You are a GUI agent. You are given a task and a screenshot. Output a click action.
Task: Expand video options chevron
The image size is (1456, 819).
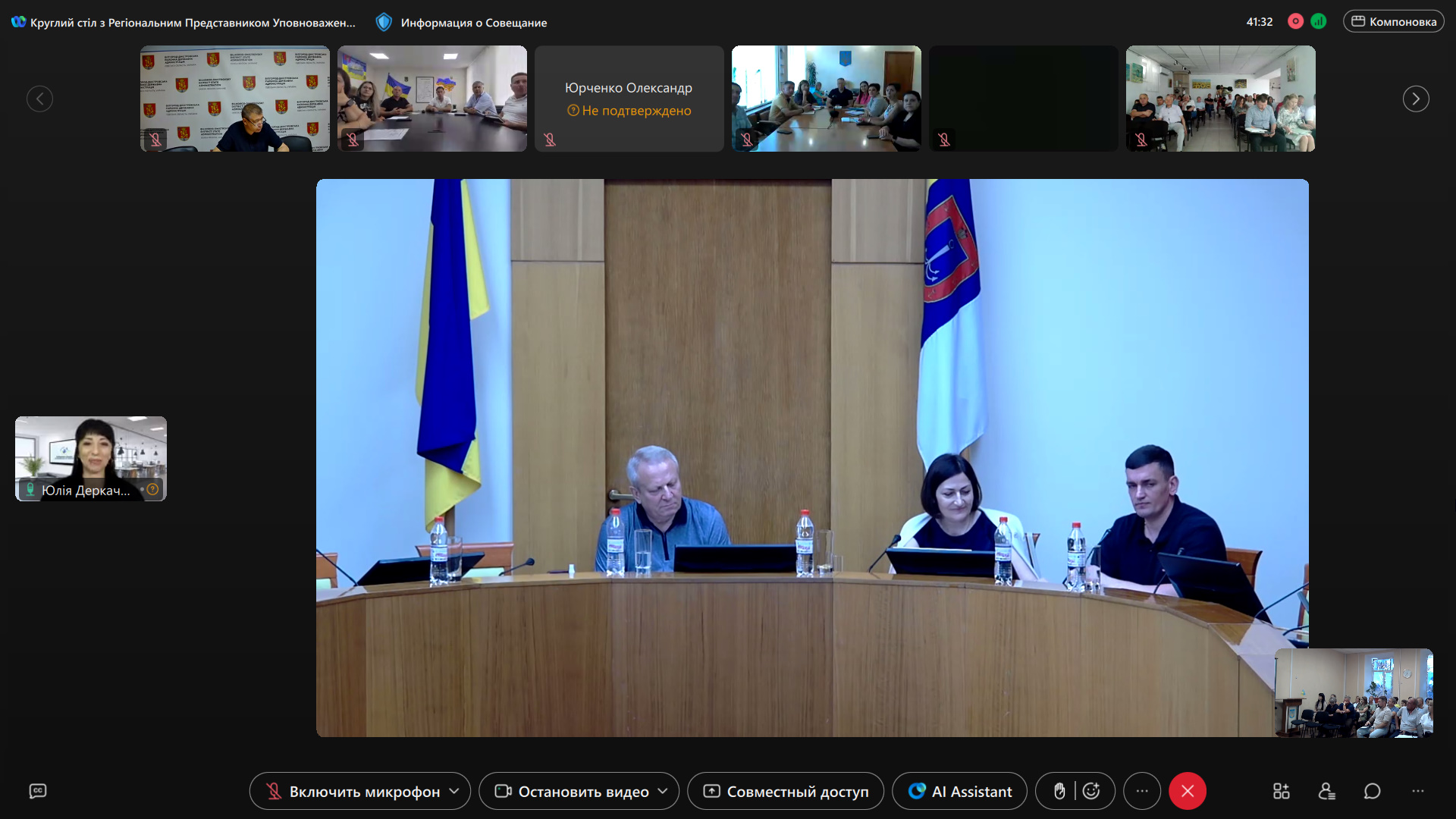pos(663,791)
